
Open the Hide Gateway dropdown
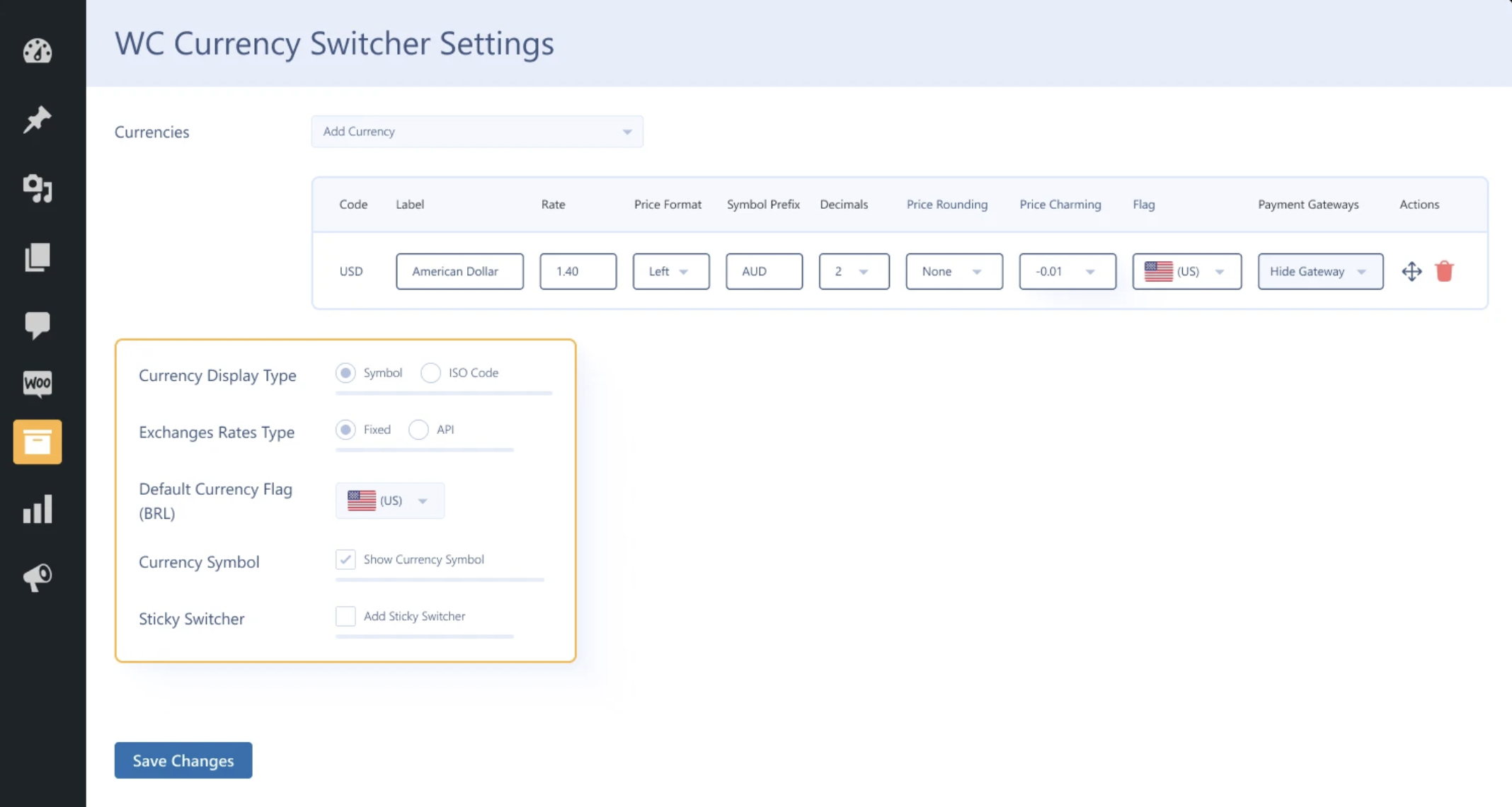pos(1320,272)
